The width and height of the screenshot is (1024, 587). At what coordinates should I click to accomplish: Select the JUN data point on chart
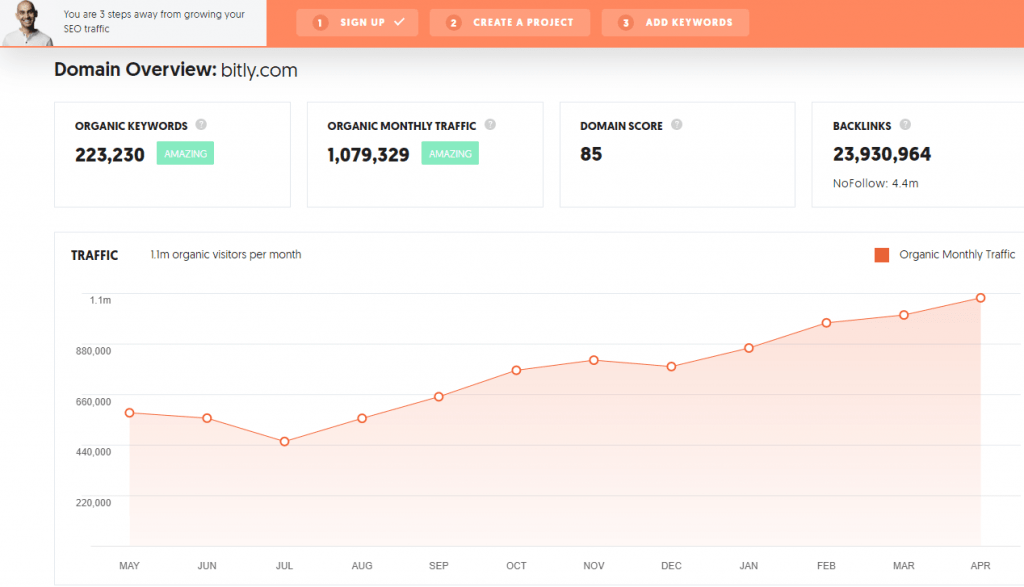coord(207,418)
